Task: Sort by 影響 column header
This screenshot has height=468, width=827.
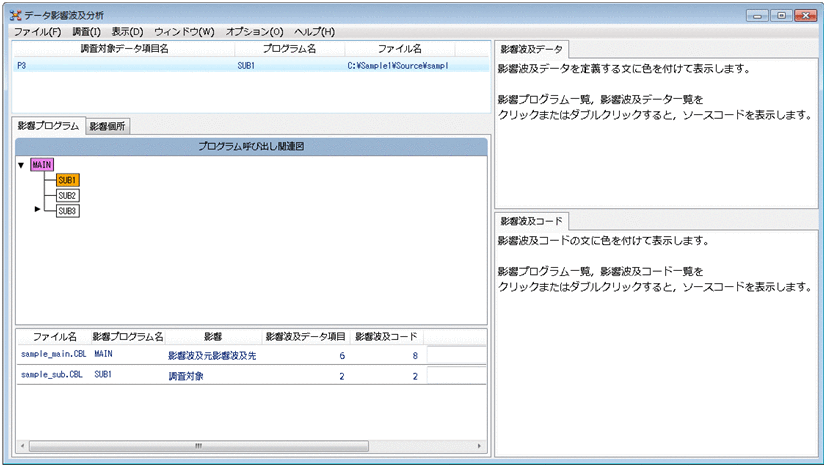Action: click(x=213, y=337)
